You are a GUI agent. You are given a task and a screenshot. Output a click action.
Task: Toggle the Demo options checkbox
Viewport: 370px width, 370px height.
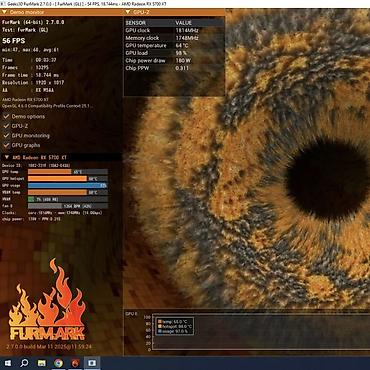click(6, 117)
